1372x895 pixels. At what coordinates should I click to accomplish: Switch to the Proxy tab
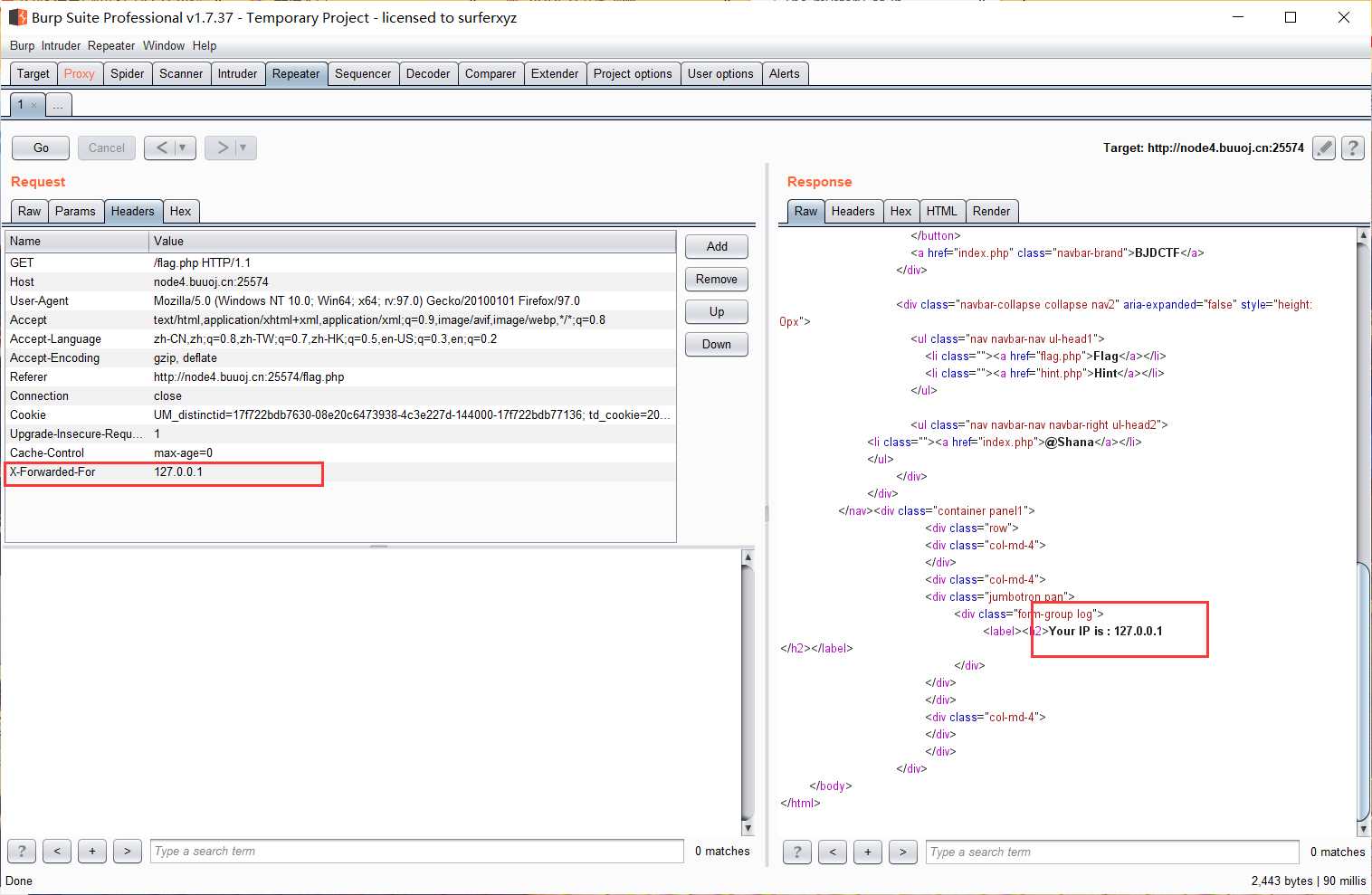pos(80,73)
